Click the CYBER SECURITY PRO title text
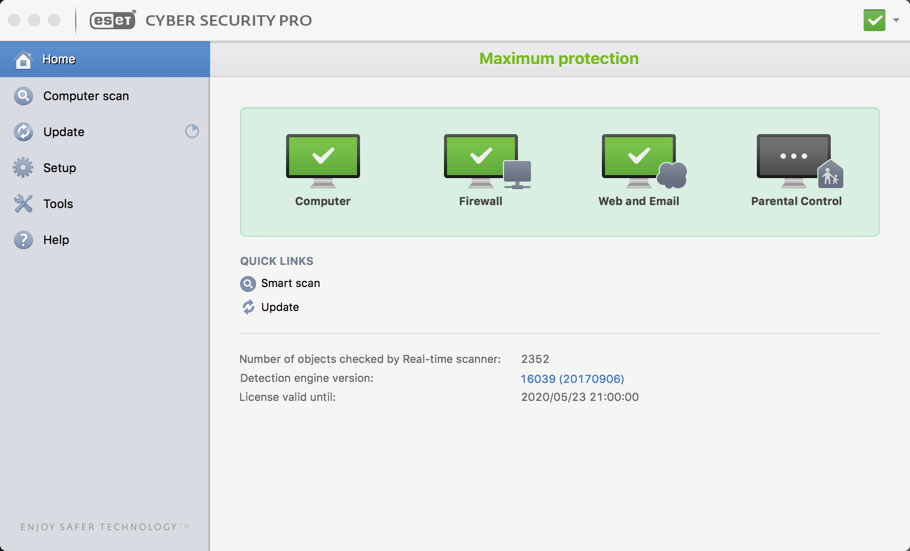The height and width of the screenshot is (551, 910). (229, 20)
